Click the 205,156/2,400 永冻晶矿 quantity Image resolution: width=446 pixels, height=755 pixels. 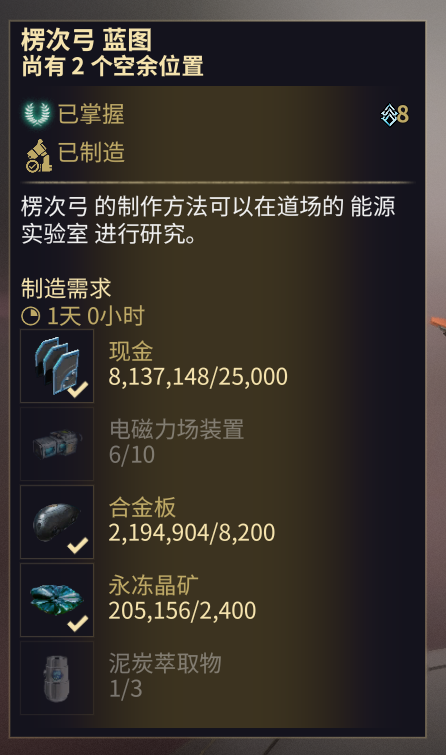pyautogui.click(x=182, y=611)
